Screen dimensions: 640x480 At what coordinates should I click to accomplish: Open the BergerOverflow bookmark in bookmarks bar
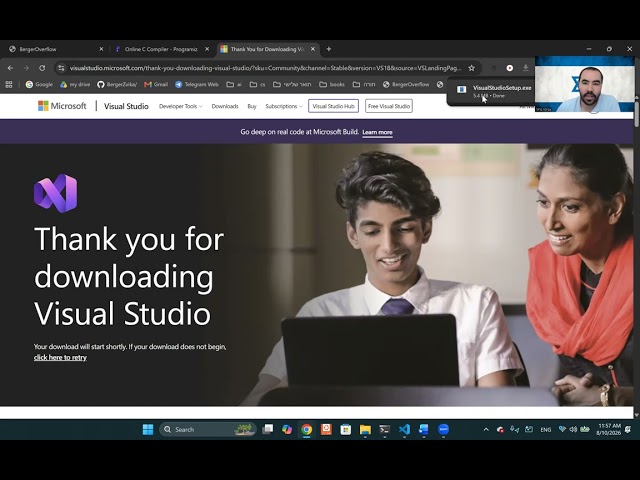pyautogui.click(x=406, y=84)
